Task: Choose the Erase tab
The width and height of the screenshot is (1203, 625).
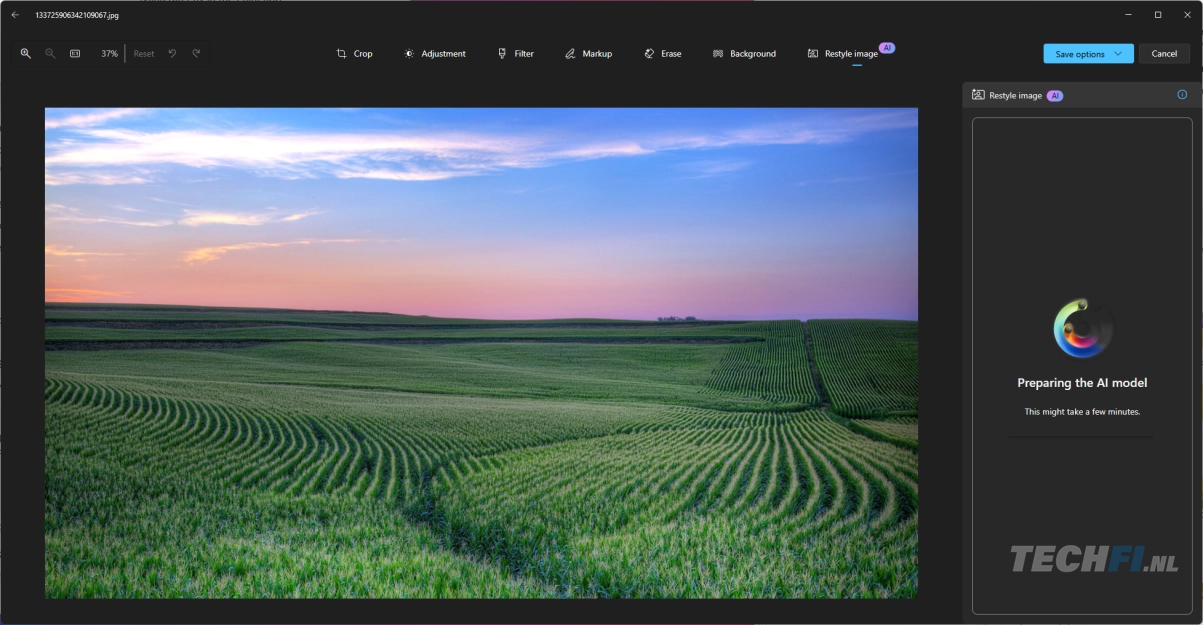Action: pyautogui.click(x=663, y=54)
